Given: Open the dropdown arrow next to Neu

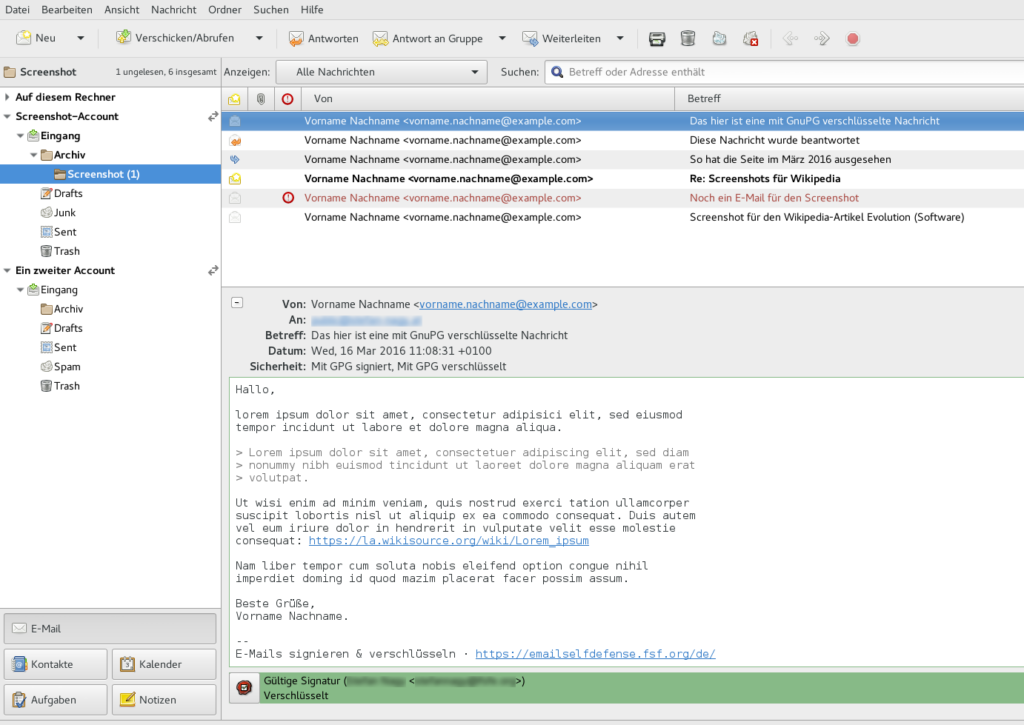Looking at the screenshot, I should click(81, 39).
